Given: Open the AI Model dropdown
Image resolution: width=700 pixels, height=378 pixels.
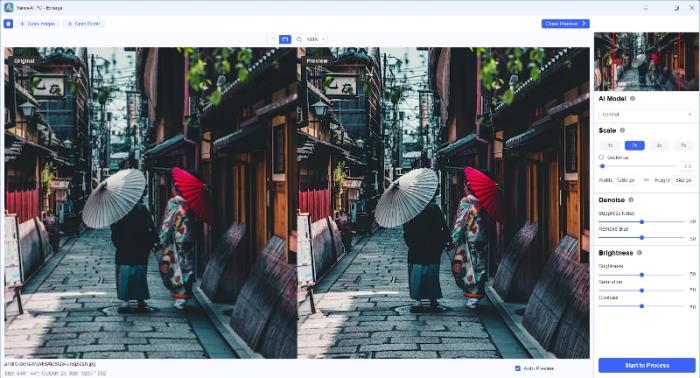Looking at the screenshot, I should (646, 115).
